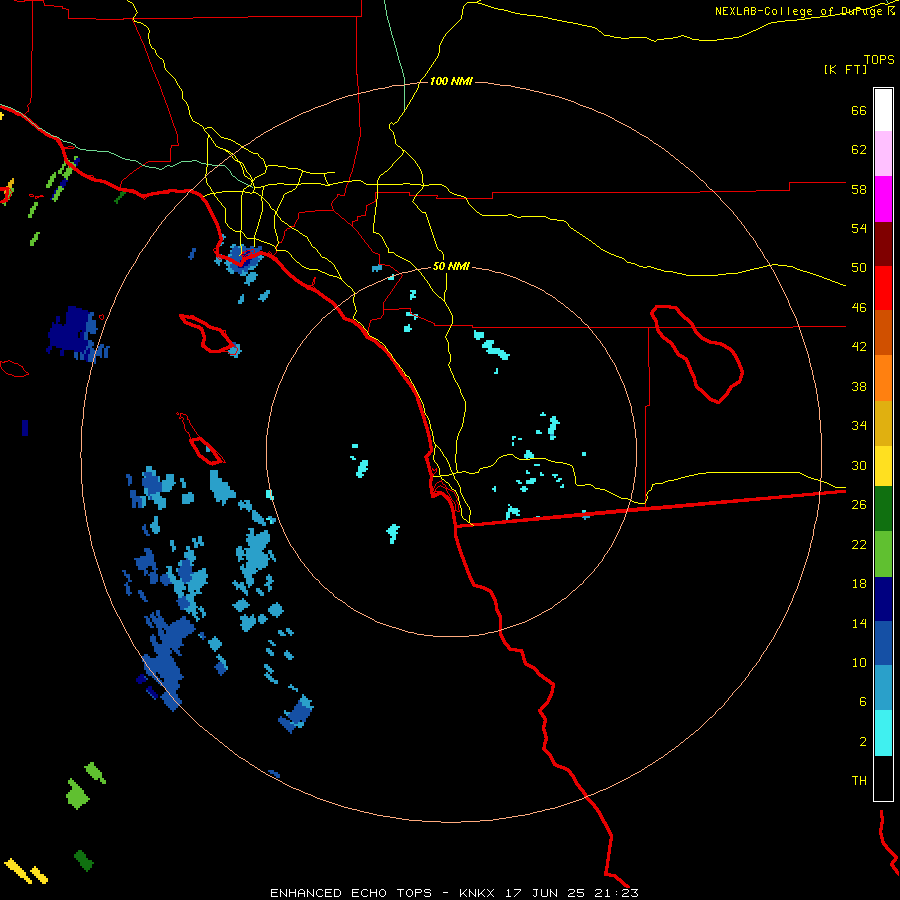Click the '62' legend value

pos(859,150)
